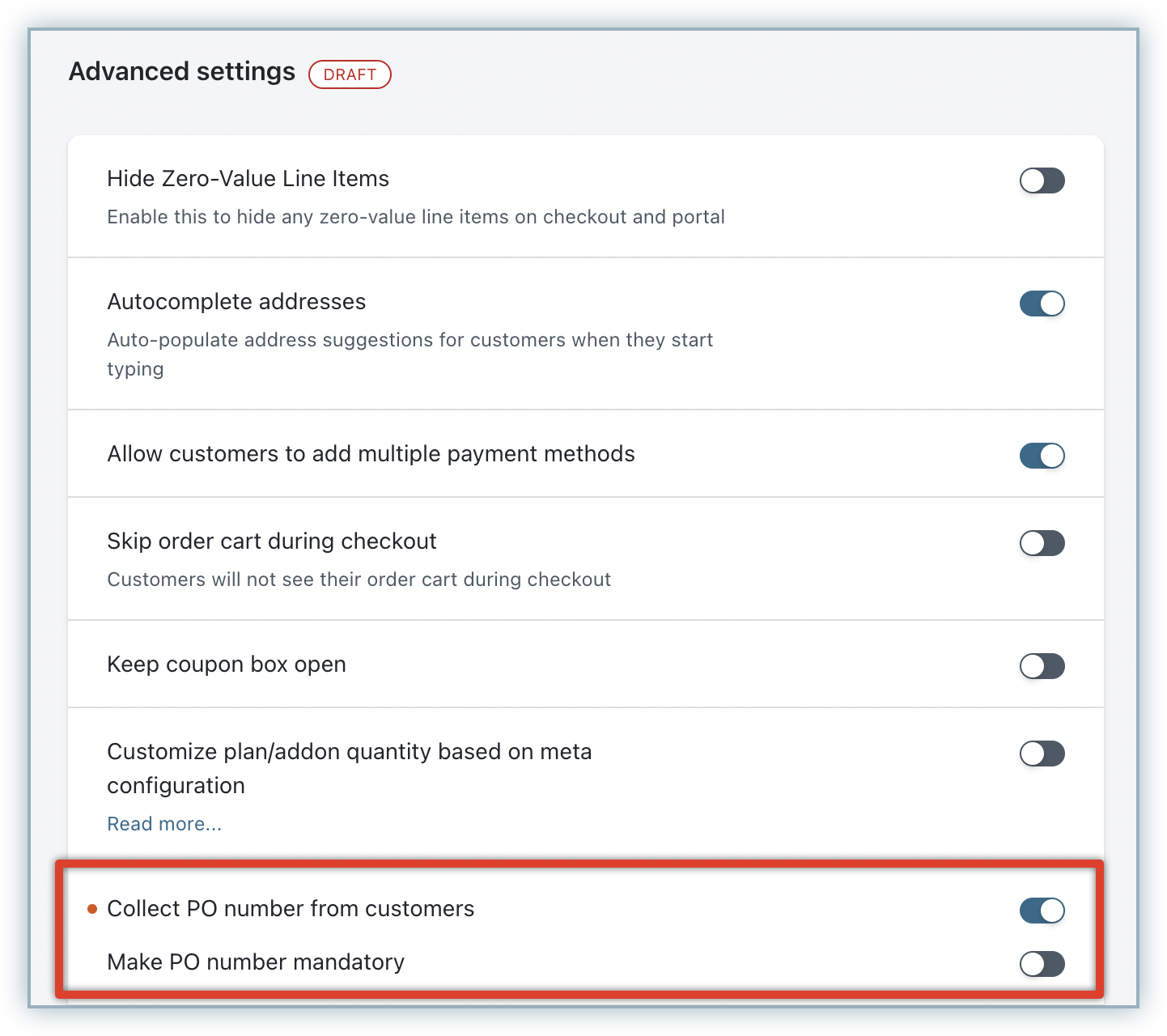Click the Keep coupon box open label

coord(227,664)
